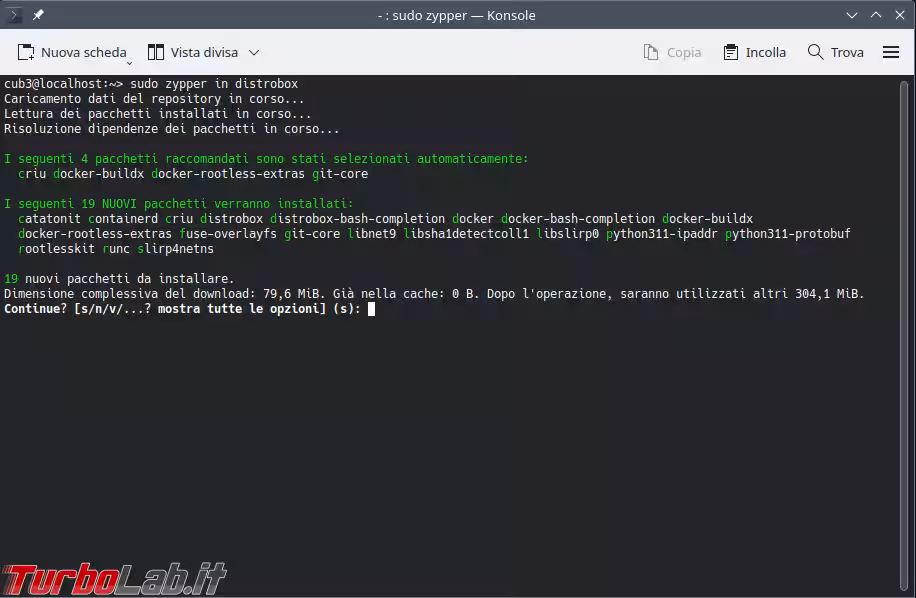
Task: Open search with the Trova button
Action: 835,53
